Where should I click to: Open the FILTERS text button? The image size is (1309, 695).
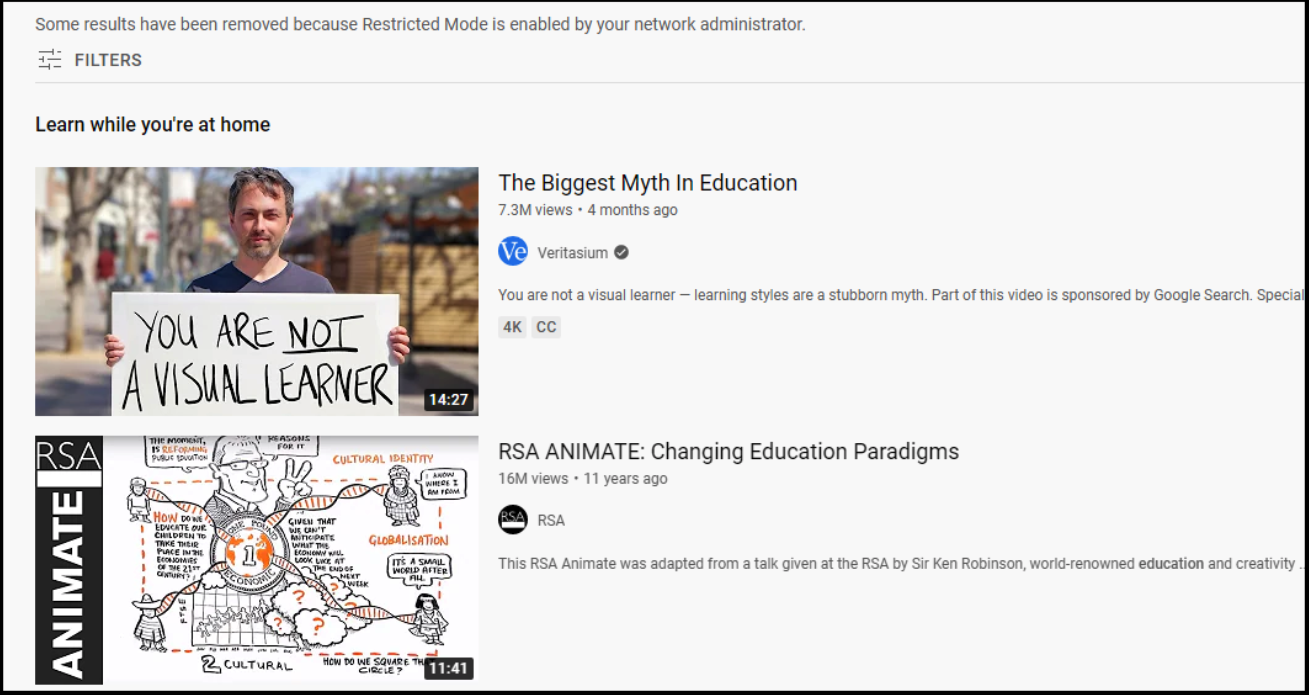108,60
